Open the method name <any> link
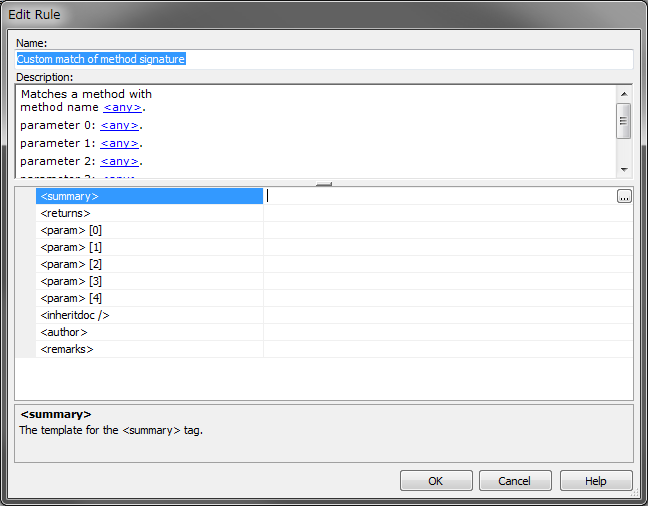Image resolution: width=648 pixels, height=506 pixels. 123,107
